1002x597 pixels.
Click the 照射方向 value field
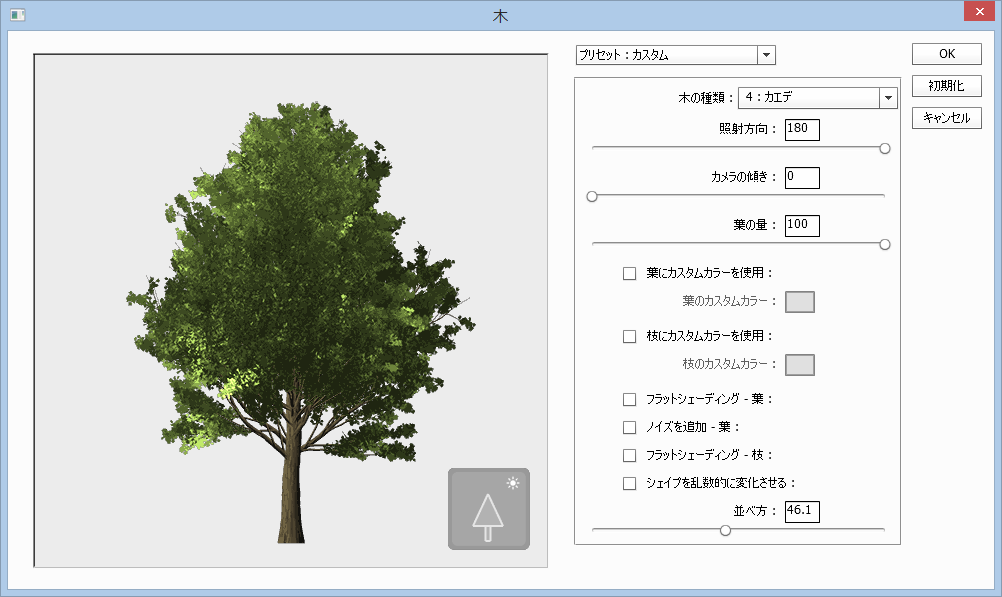[802, 129]
